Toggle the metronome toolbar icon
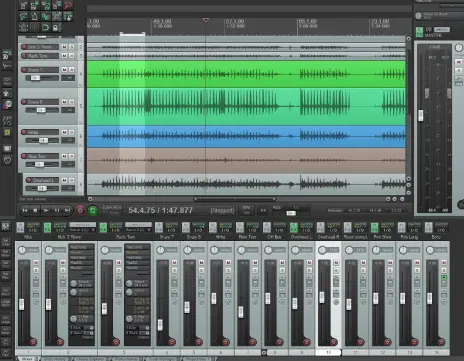The width and height of the screenshot is (464, 361). click(35, 16)
